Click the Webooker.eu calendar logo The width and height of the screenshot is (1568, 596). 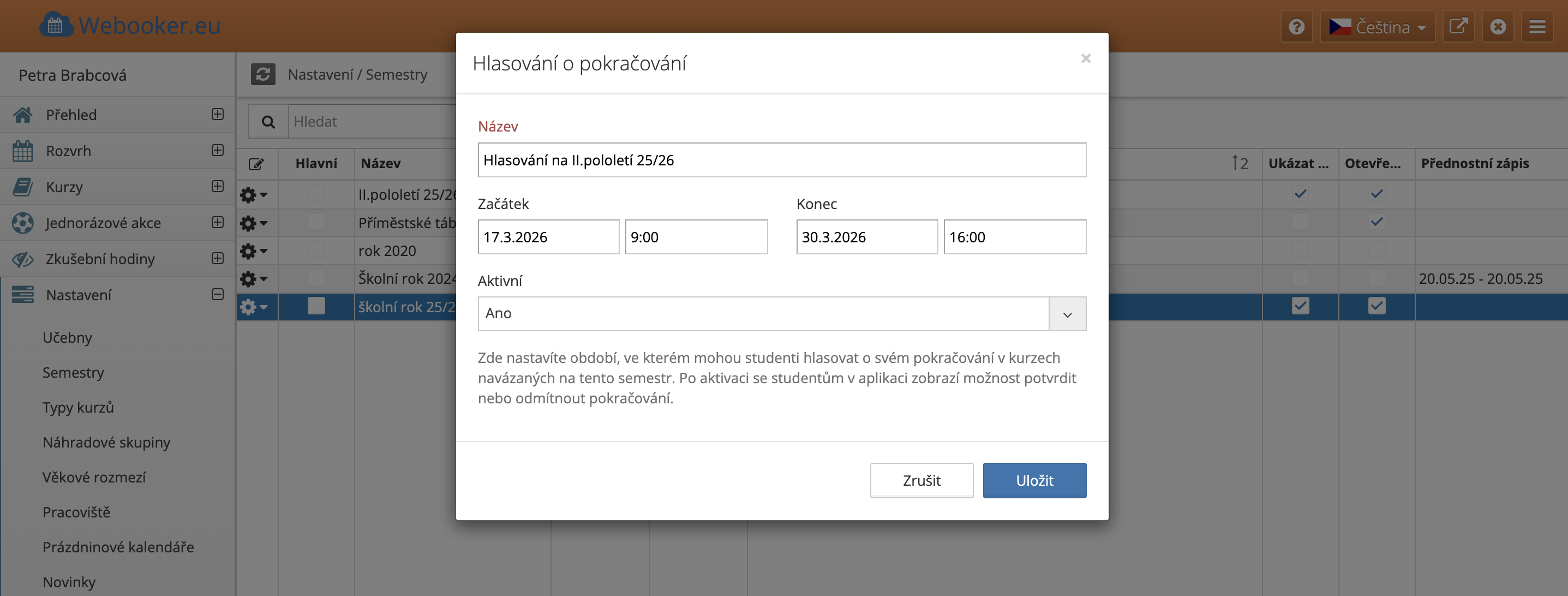point(56,26)
